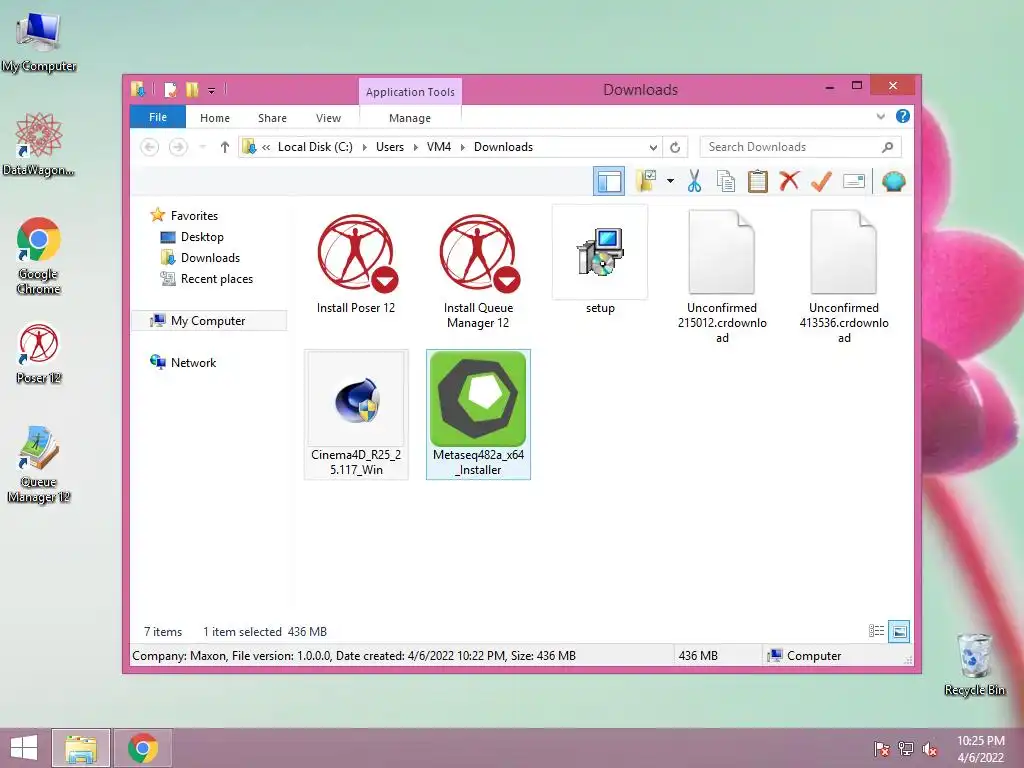1024x768 pixels.
Task: Select My Computer in the navigation pane
Action: [209, 321]
